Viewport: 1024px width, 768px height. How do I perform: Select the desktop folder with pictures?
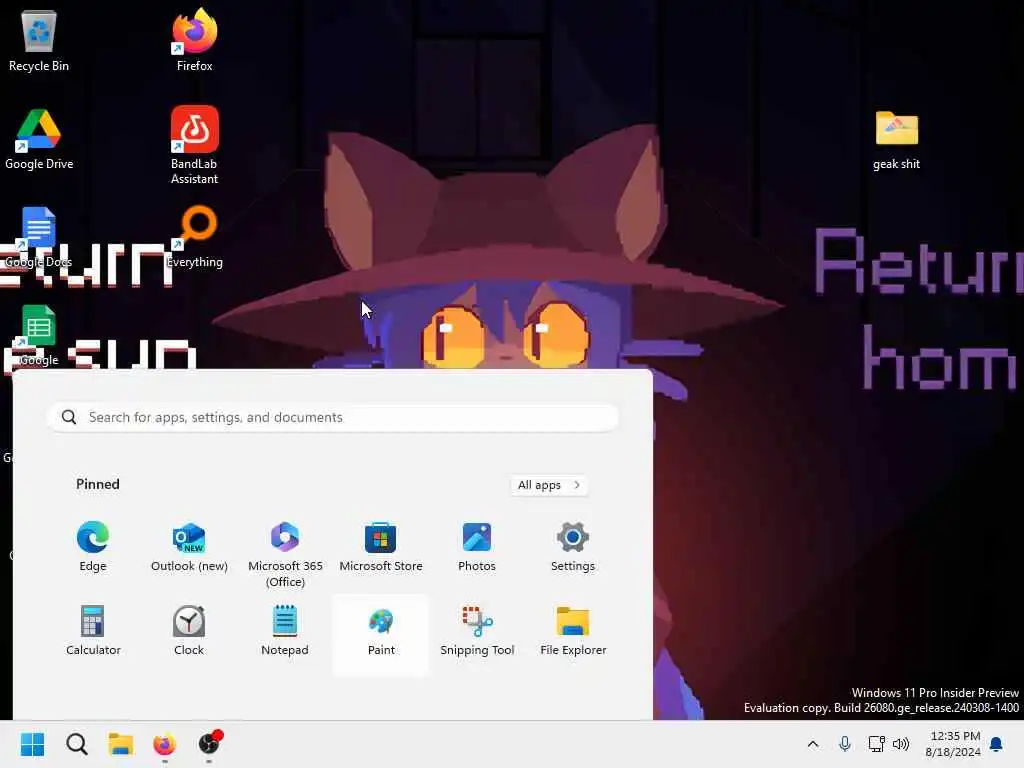(x=897, y=140)
